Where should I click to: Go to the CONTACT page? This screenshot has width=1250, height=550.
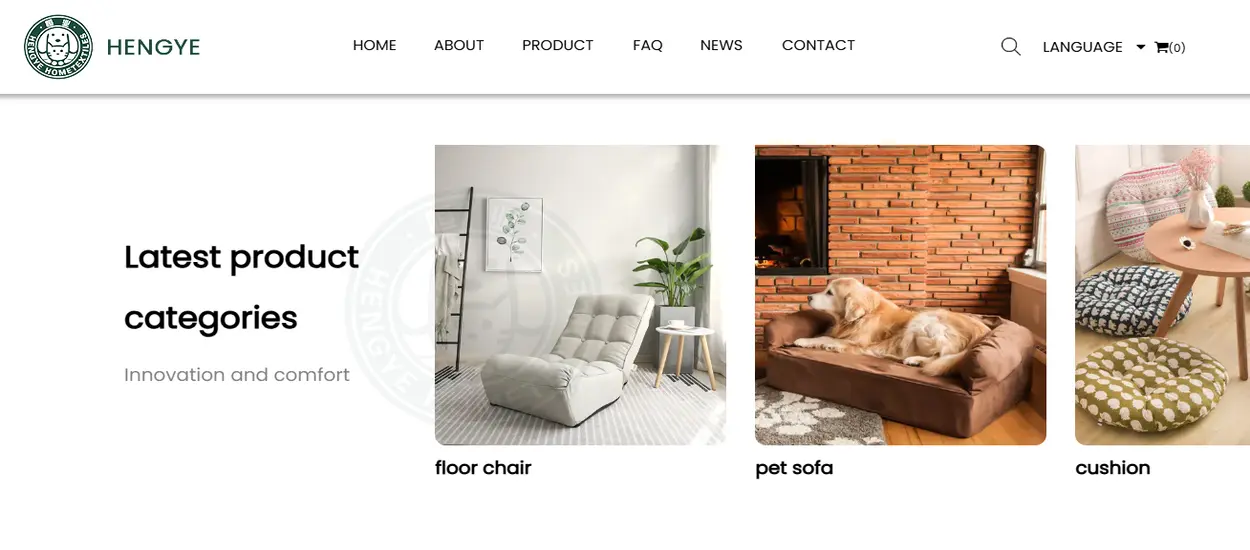[x=818, y=45]
